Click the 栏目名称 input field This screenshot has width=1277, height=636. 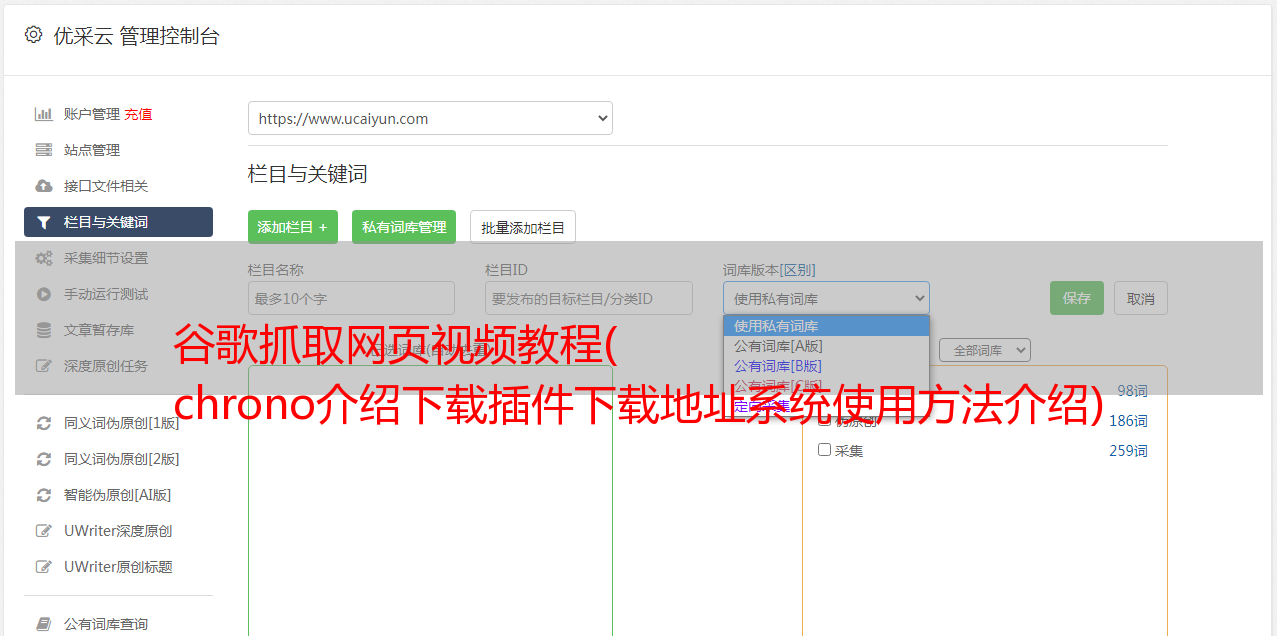tap(351, 298)
